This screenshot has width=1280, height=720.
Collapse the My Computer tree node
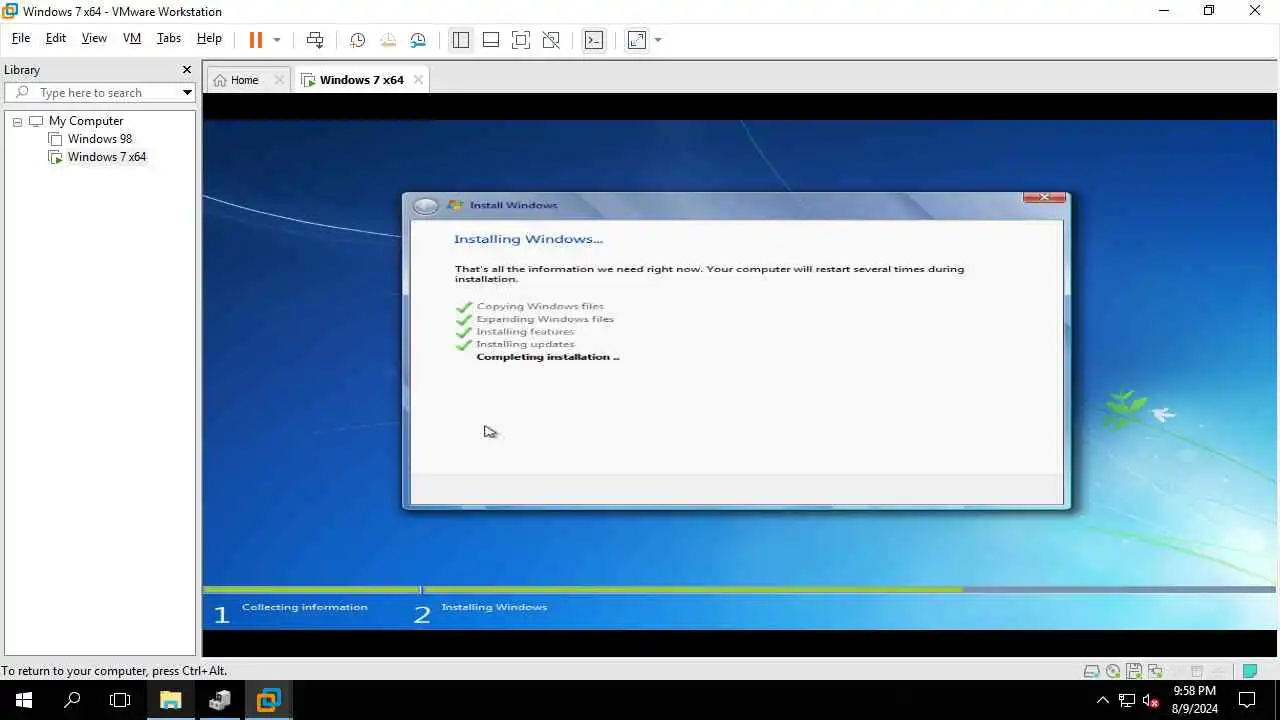coord(17,122)
